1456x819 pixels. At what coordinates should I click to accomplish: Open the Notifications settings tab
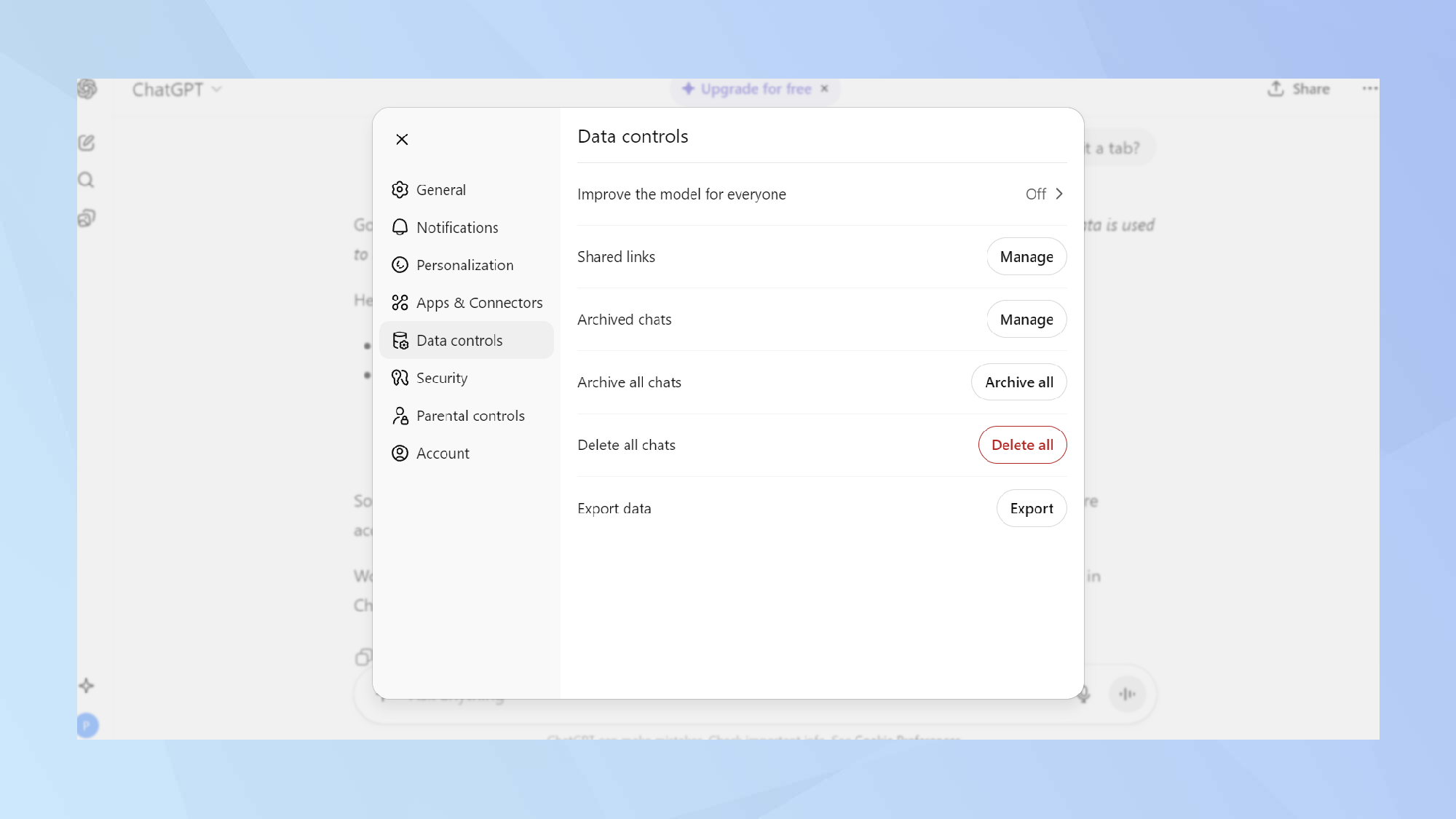click(456, 227)
